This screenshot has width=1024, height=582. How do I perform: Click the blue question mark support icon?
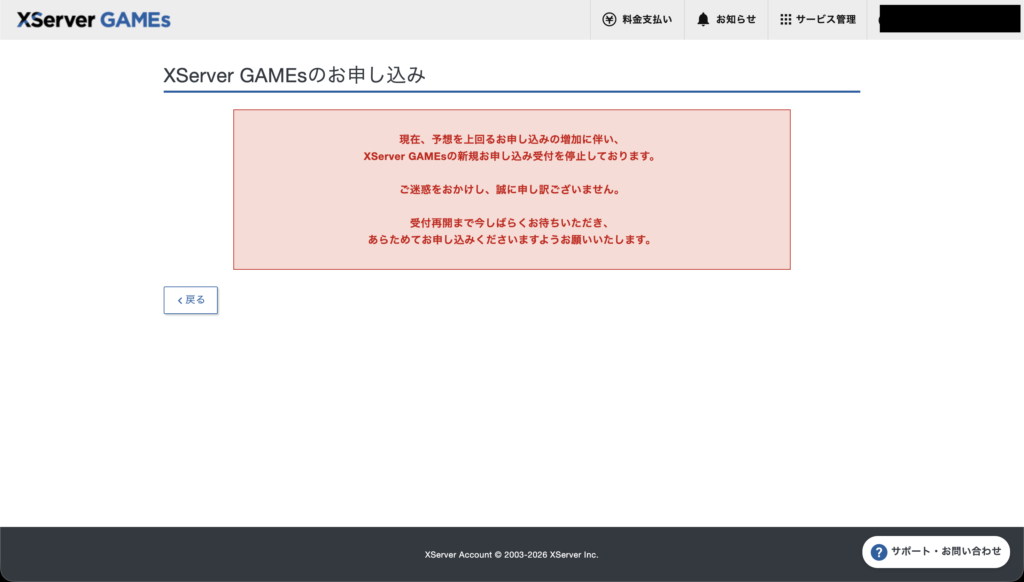tap(879, 552)
